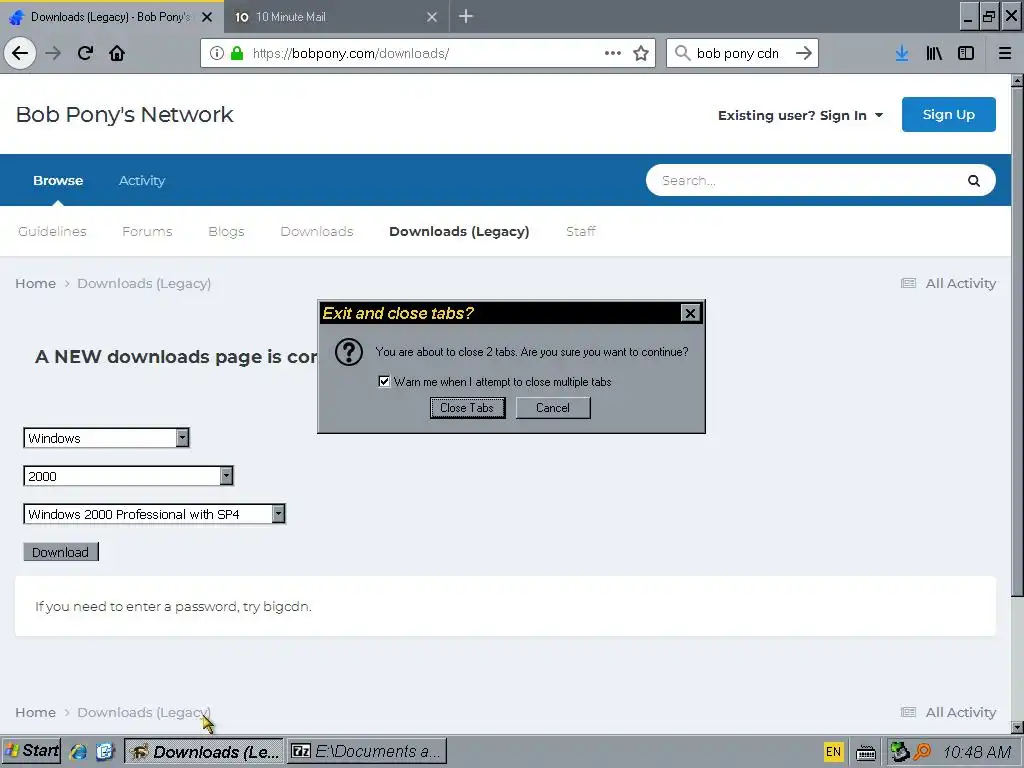The height and width of the screenshot is (768, 1024).
Task: Close the 10 Minute Mail tab
Action: [432, 17]
